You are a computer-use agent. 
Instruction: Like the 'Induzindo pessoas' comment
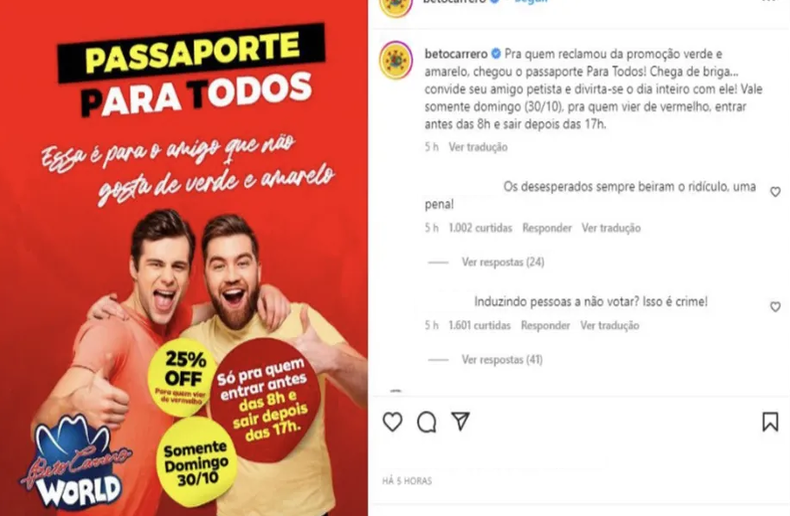tap(775, 307)
